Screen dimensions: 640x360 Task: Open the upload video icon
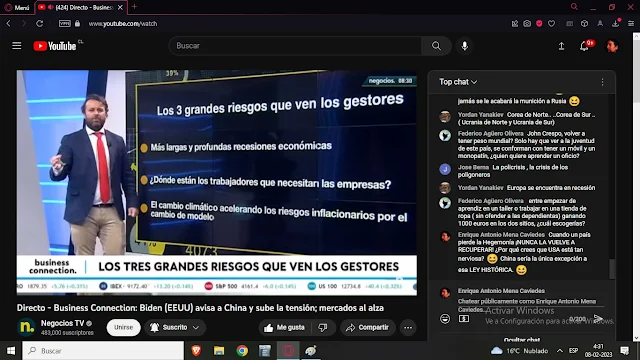pyautogui.click(x=562, y=46)
